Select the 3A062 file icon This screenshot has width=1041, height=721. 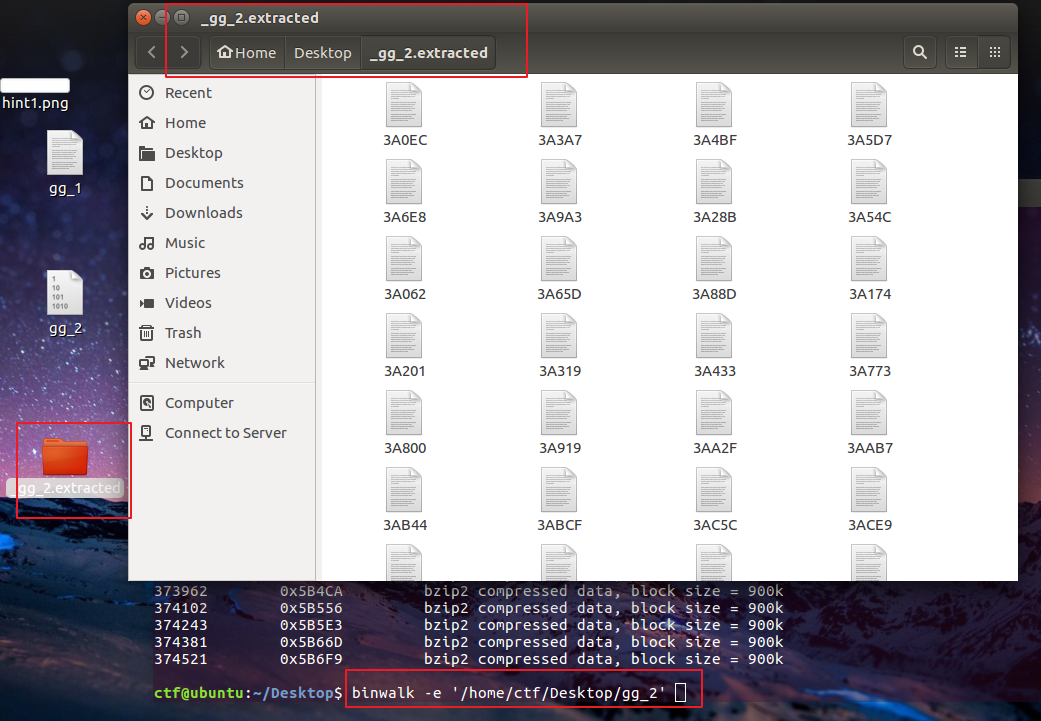[x=404, y=259]
